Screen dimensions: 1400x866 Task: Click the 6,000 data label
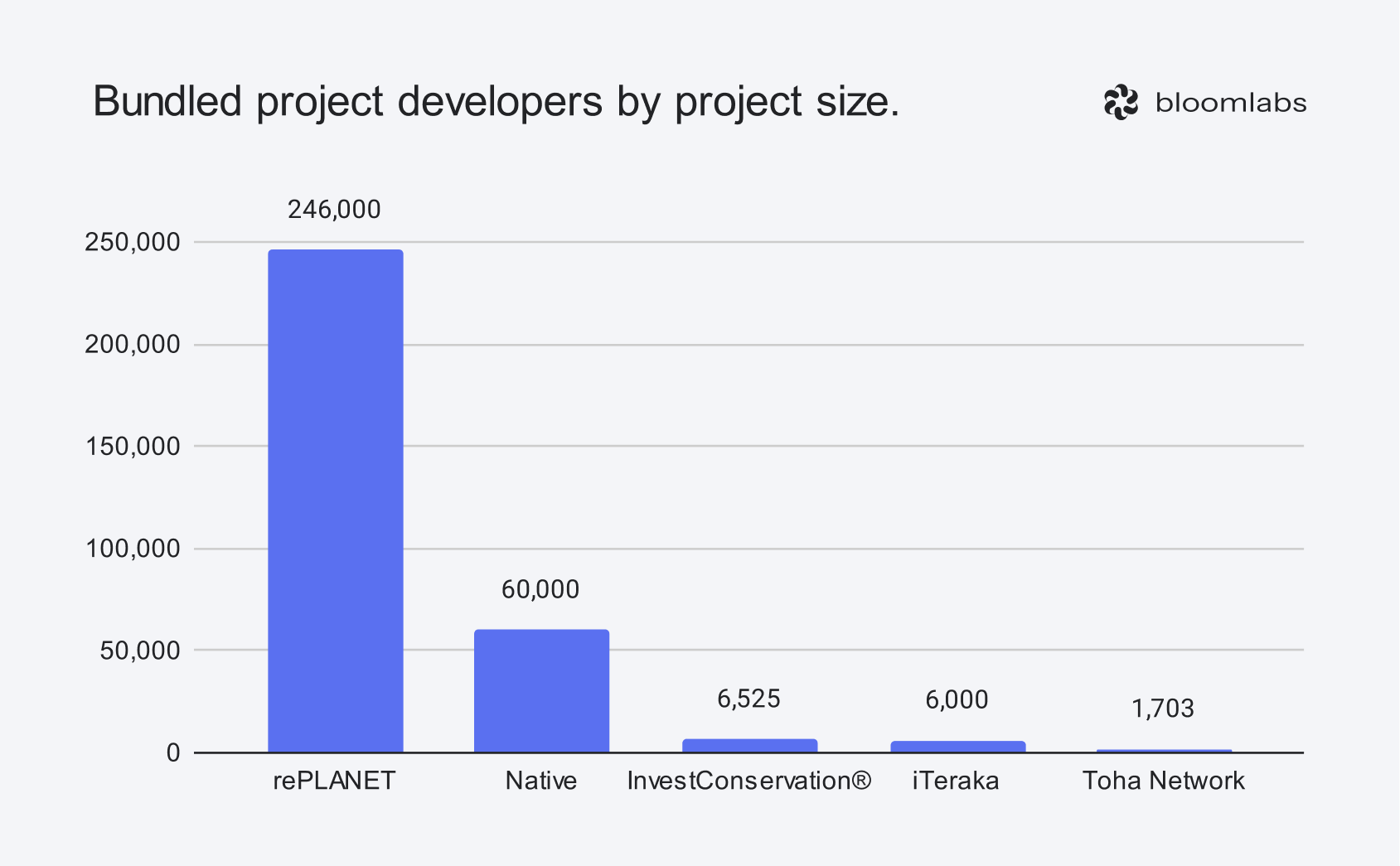pos(957,699)
